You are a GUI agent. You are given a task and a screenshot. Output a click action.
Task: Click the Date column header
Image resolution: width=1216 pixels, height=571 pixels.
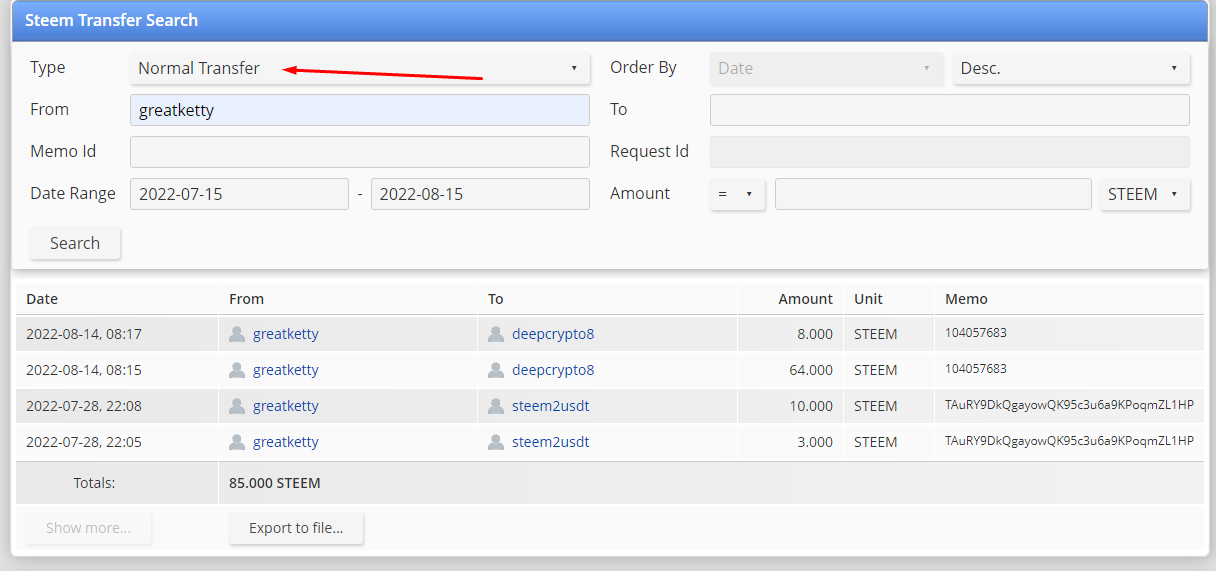(117, 299)
